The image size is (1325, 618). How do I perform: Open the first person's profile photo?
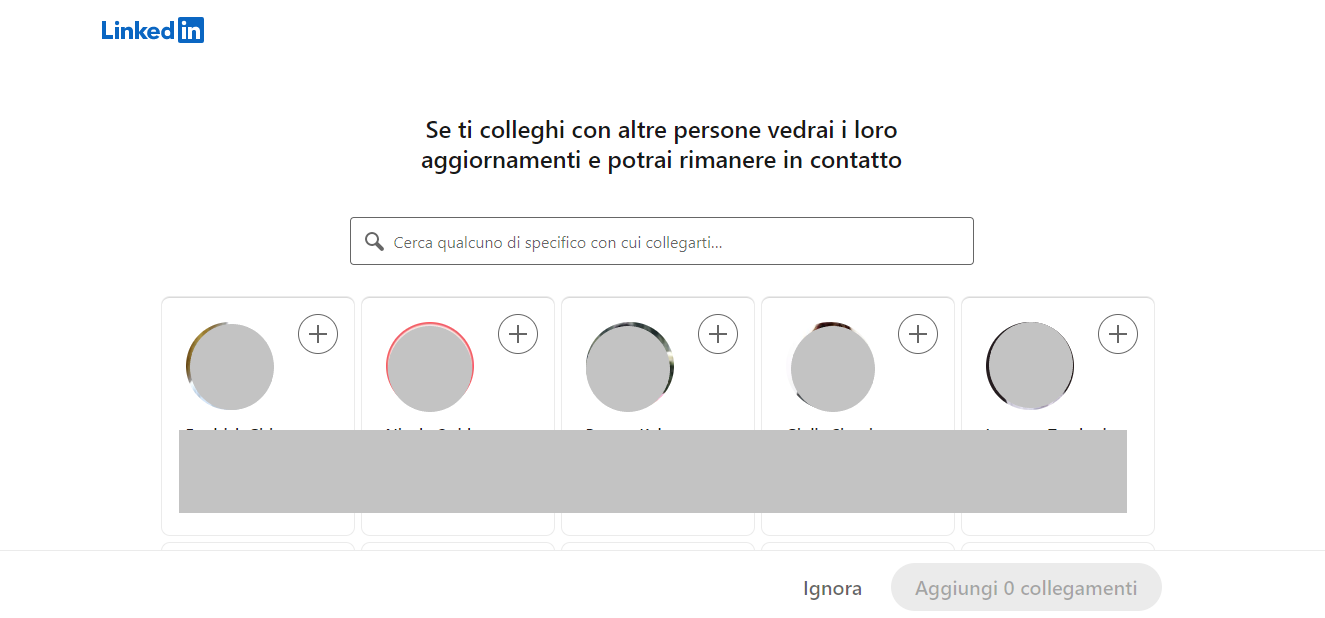click(229, 366)
